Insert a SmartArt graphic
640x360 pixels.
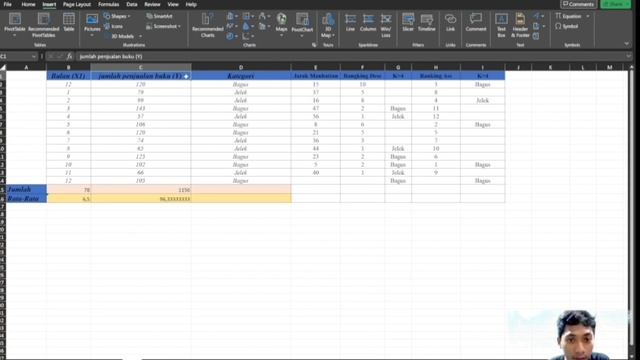pos(159,16)
